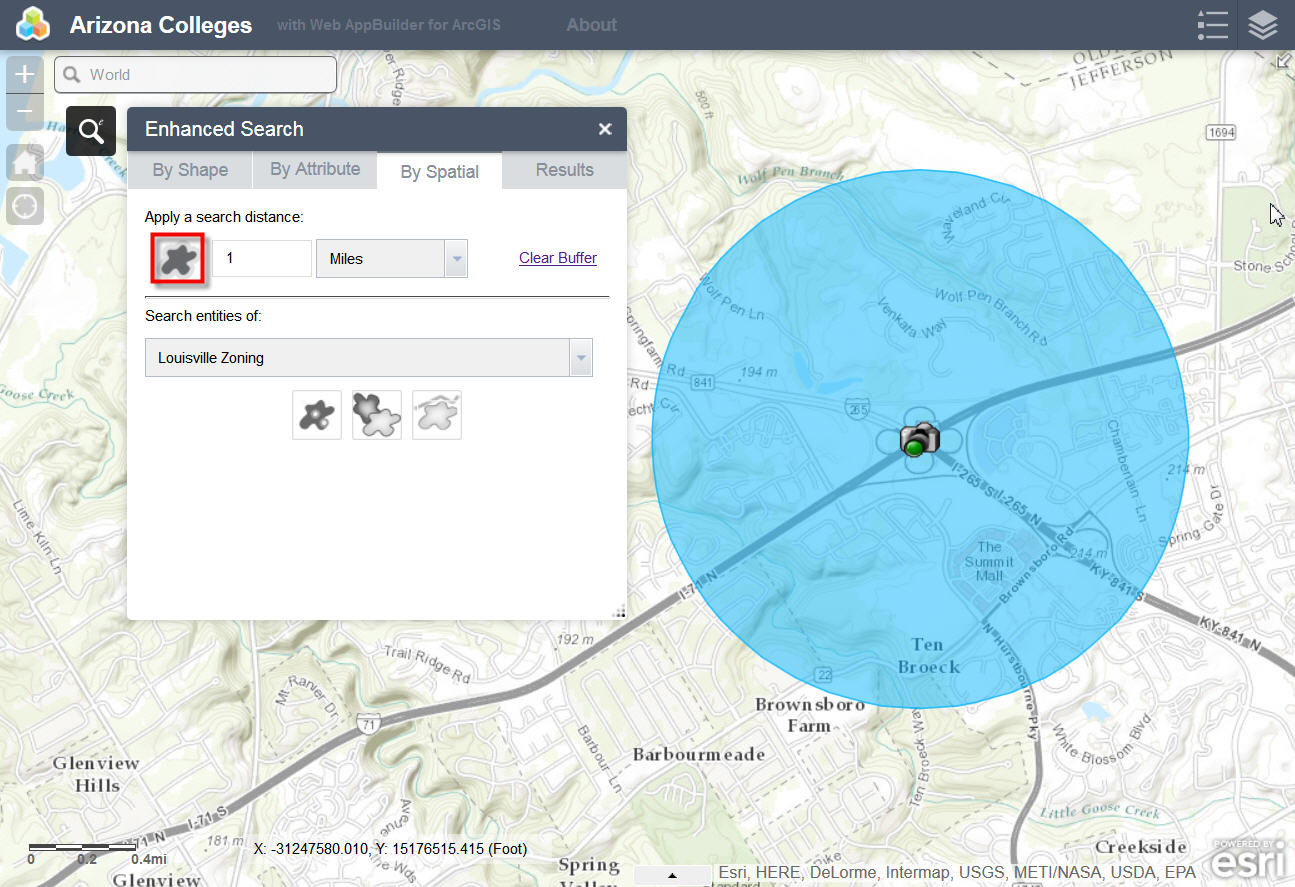
Task: Click the Glenview Hills map label
Action: (x=97, y=775)
